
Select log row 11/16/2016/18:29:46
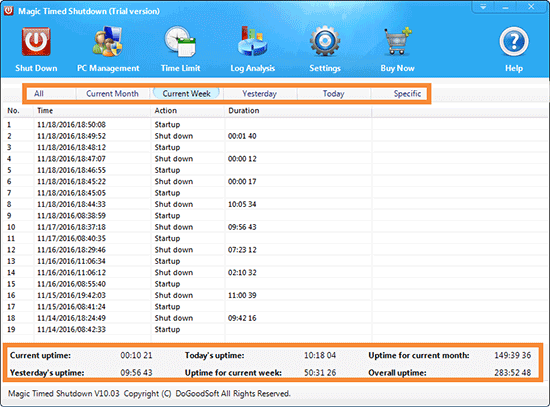275,250
